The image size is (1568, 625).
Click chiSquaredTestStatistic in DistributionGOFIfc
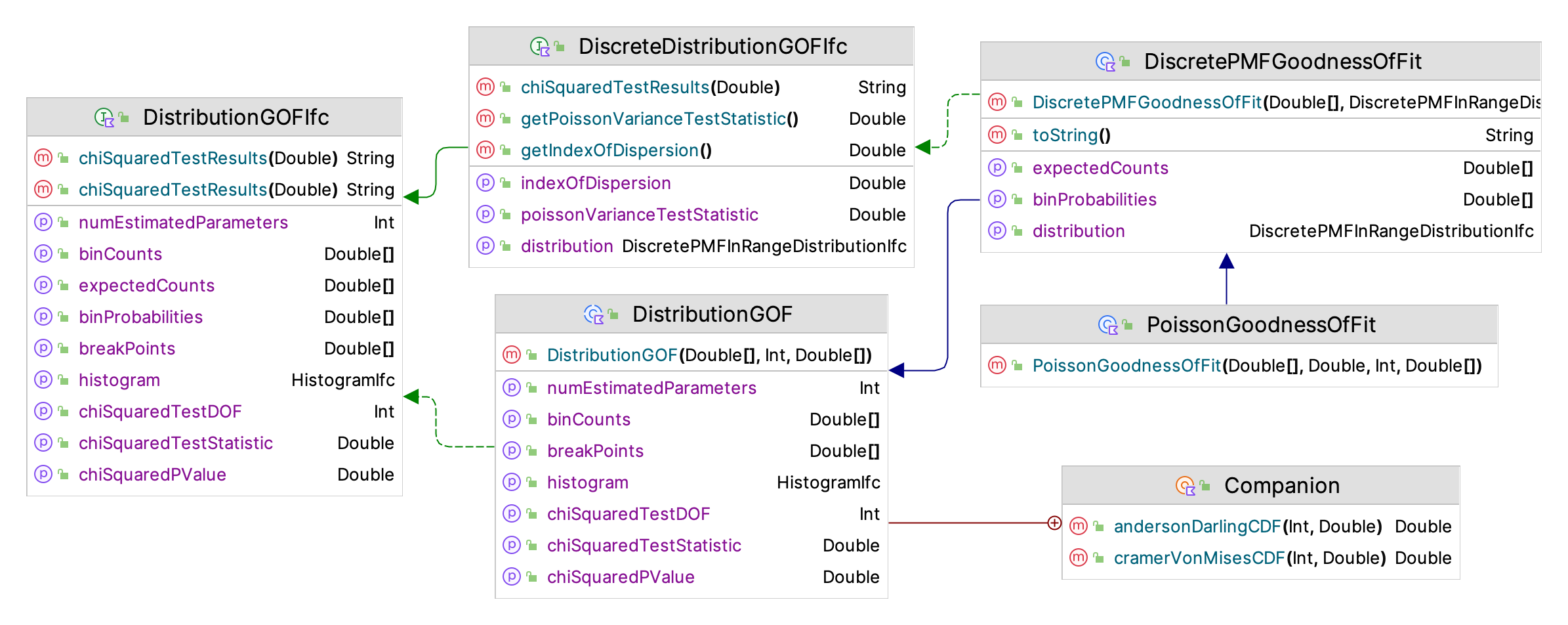176,443
